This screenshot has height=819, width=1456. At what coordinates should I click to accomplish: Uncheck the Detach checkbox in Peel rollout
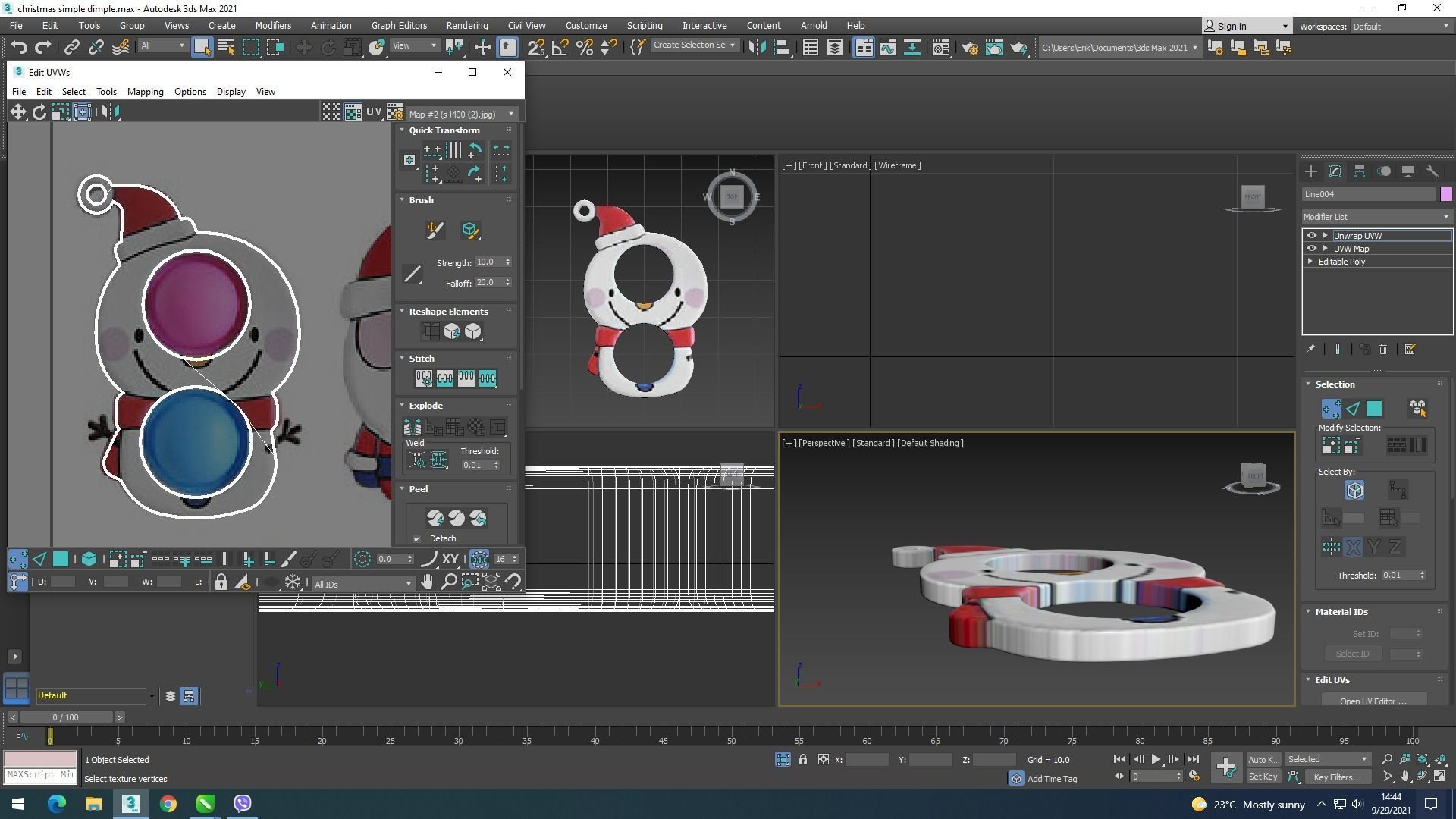417,539
